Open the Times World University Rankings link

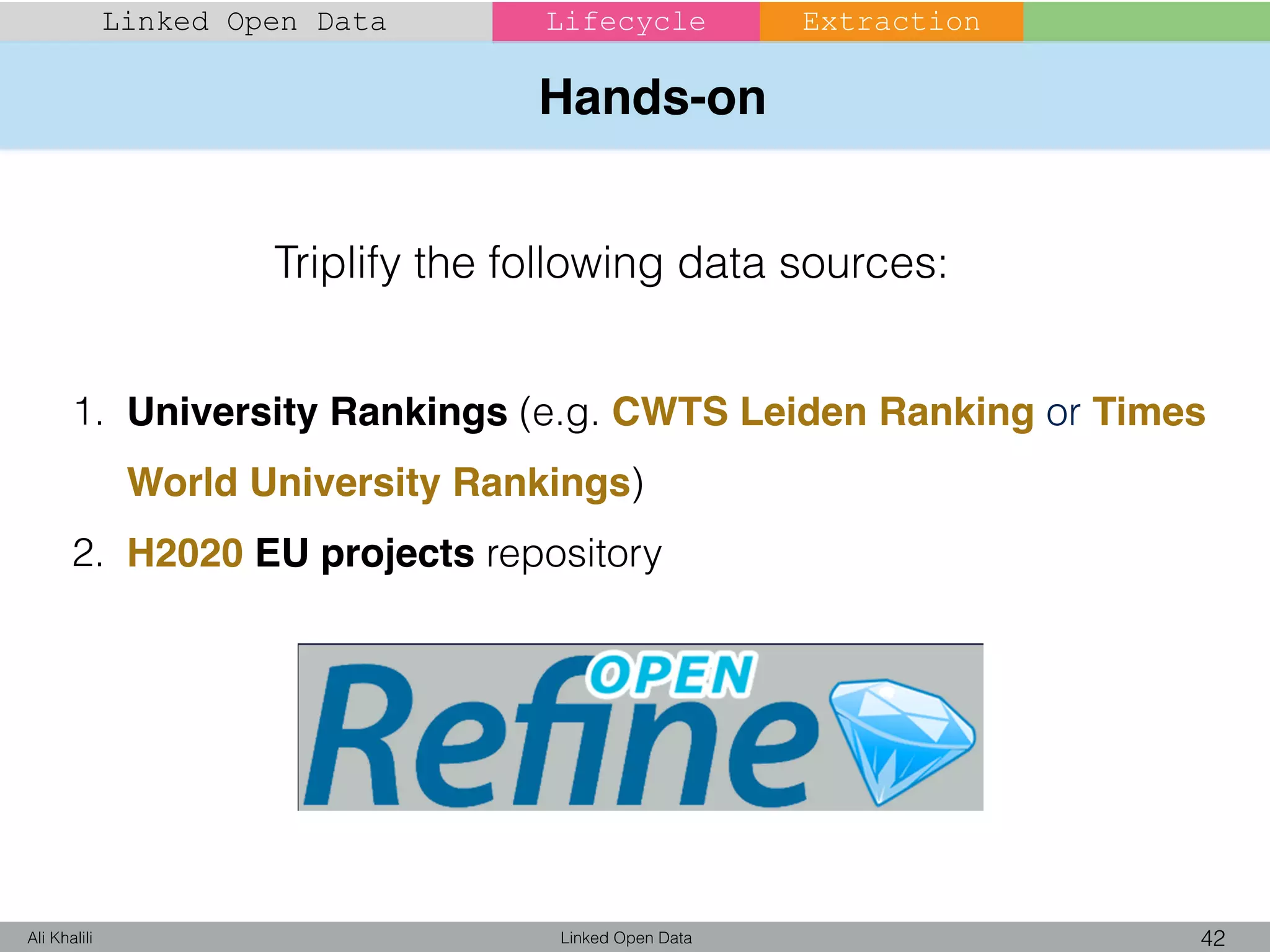[x=378, y=482]
